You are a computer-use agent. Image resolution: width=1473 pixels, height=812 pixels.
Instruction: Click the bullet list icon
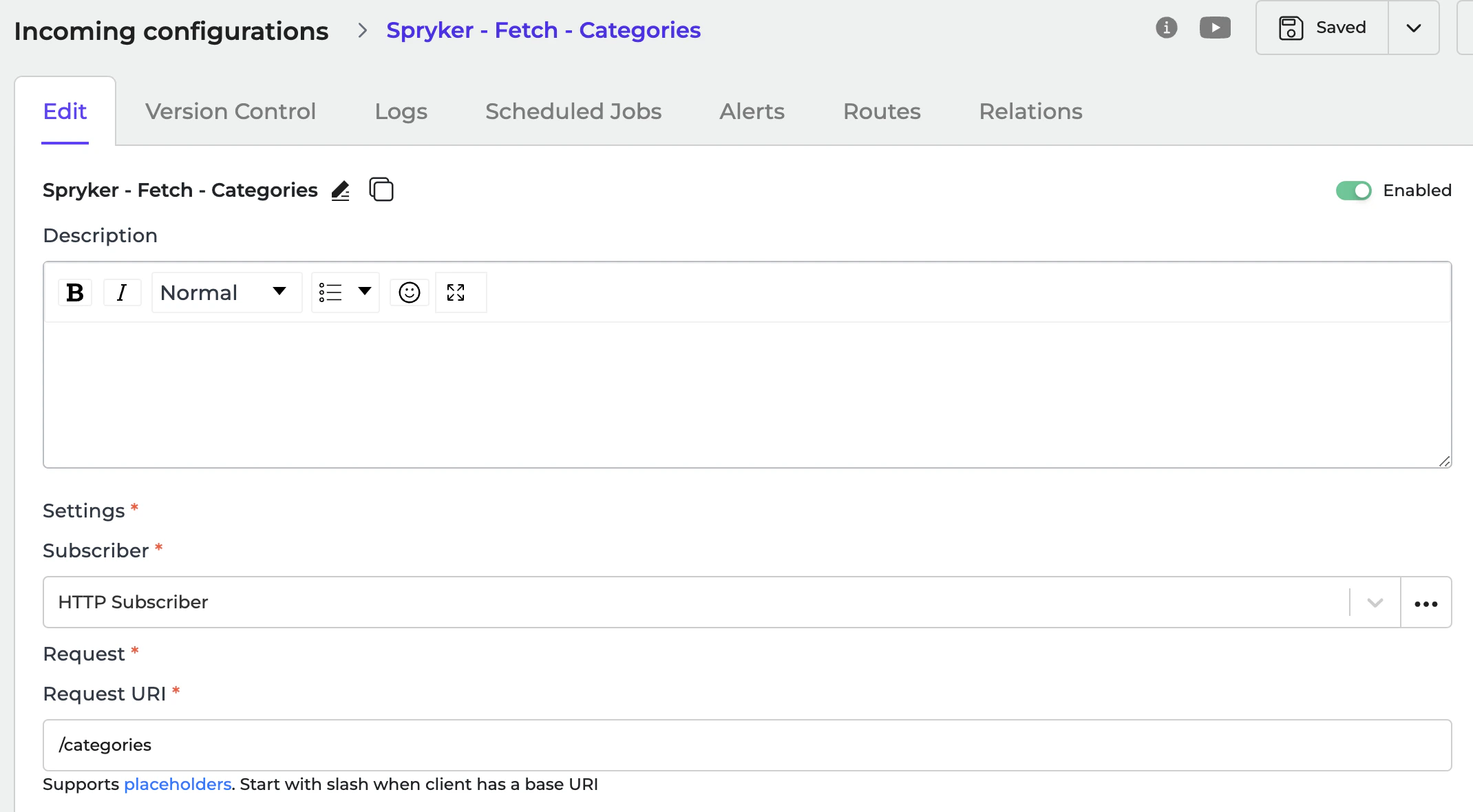coord(330,292)
